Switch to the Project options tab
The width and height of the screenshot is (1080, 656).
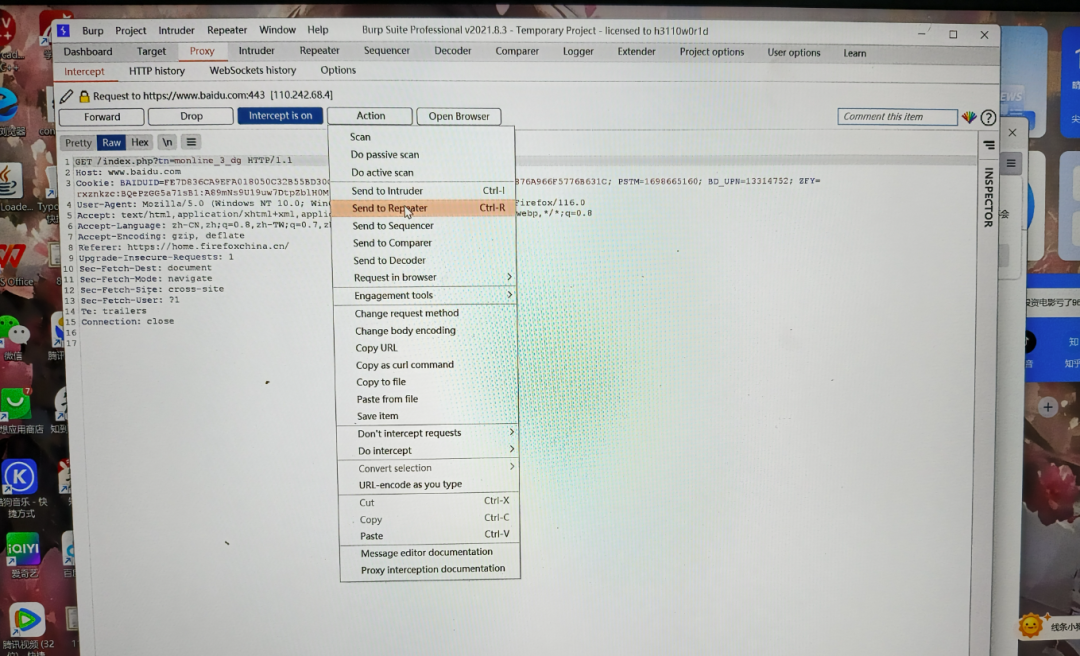(x=712, y=52)
